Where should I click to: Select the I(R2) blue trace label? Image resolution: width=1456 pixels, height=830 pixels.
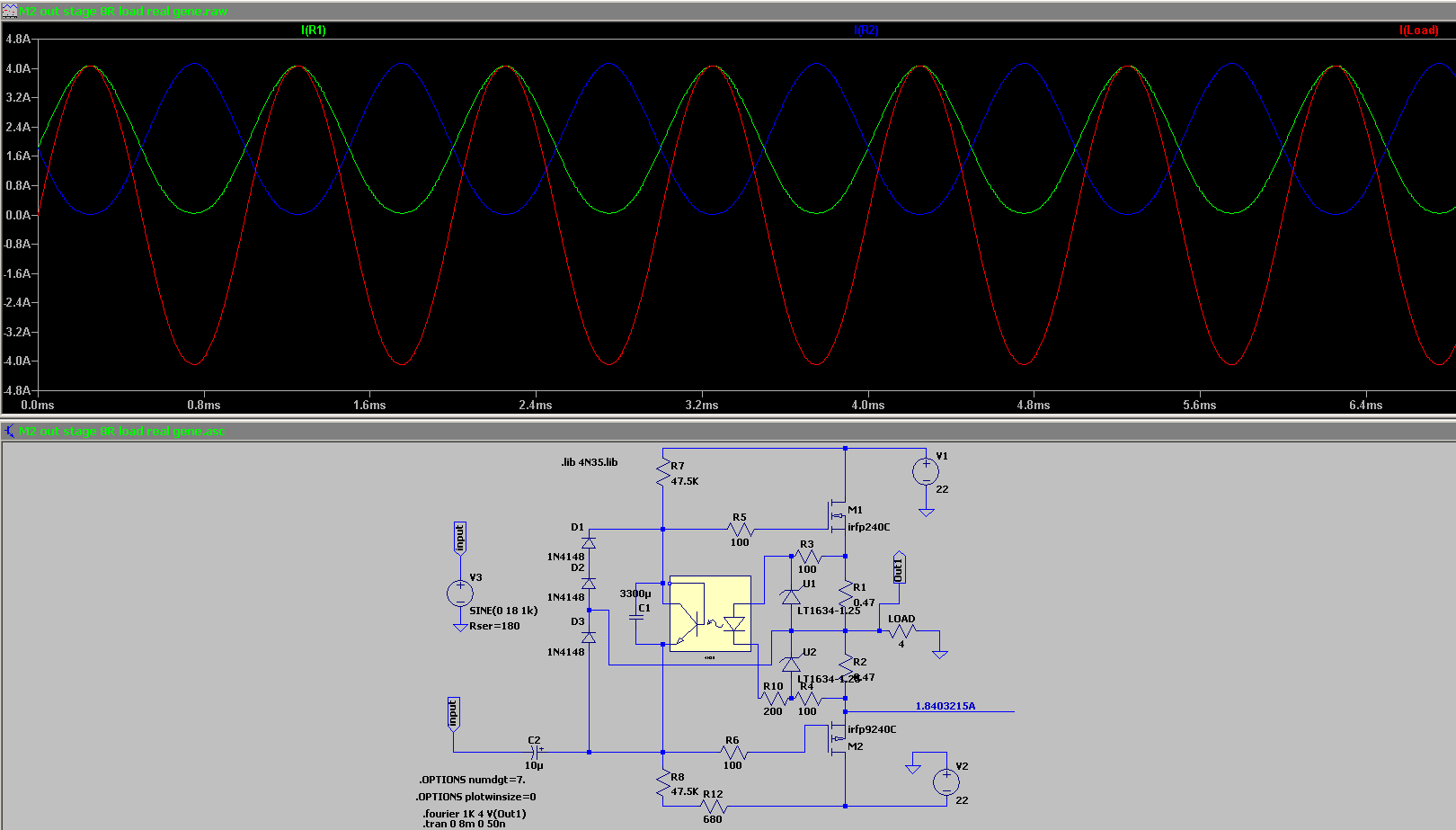[866, 31]
